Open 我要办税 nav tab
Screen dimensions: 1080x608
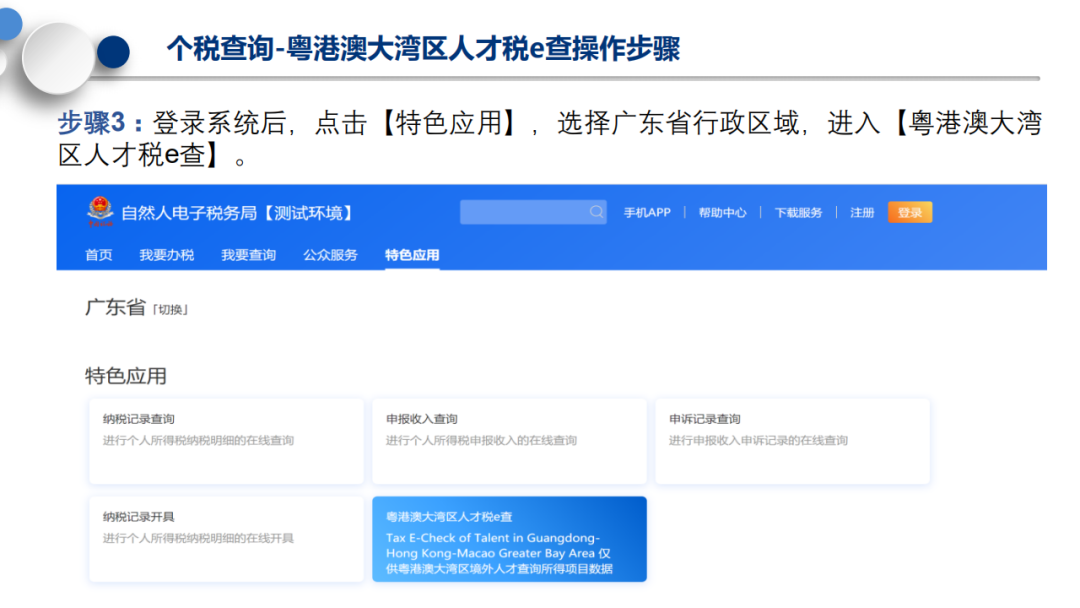pyautogui.click(x=167, y=255)
